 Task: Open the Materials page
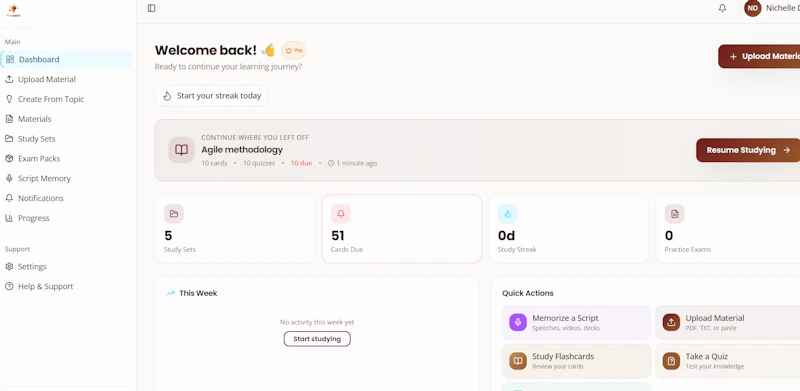[x=66, y=119]
